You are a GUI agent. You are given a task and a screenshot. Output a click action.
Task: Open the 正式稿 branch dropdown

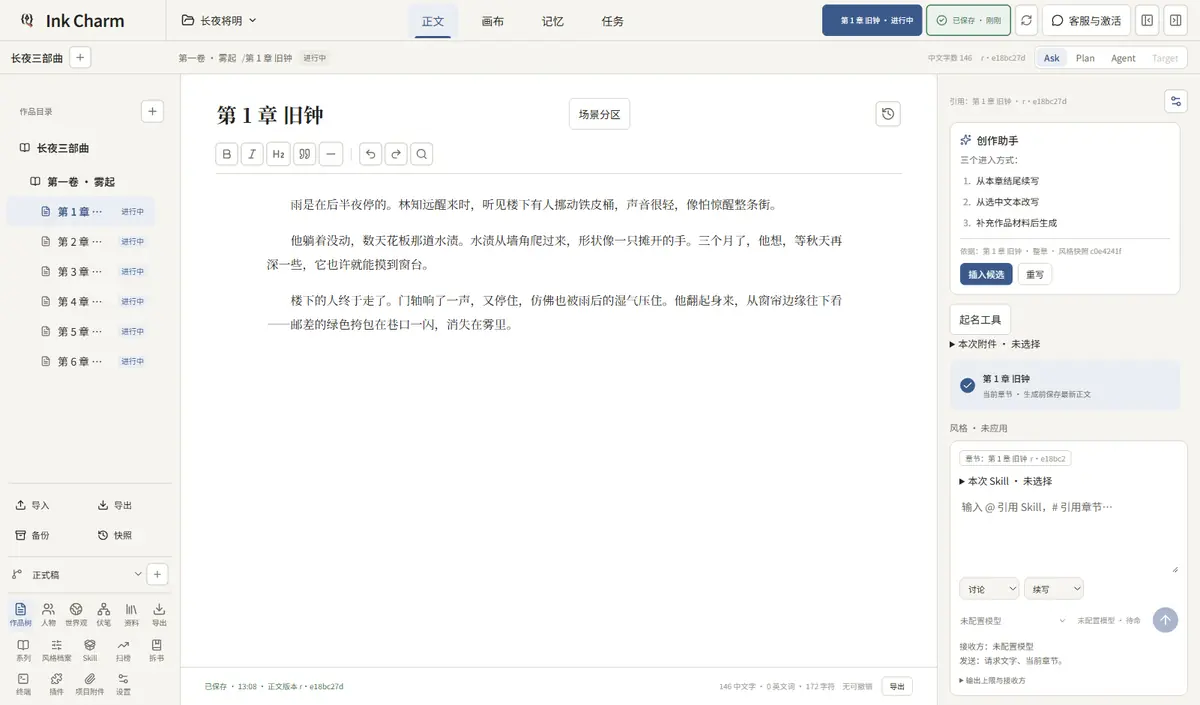coord(77,575)
